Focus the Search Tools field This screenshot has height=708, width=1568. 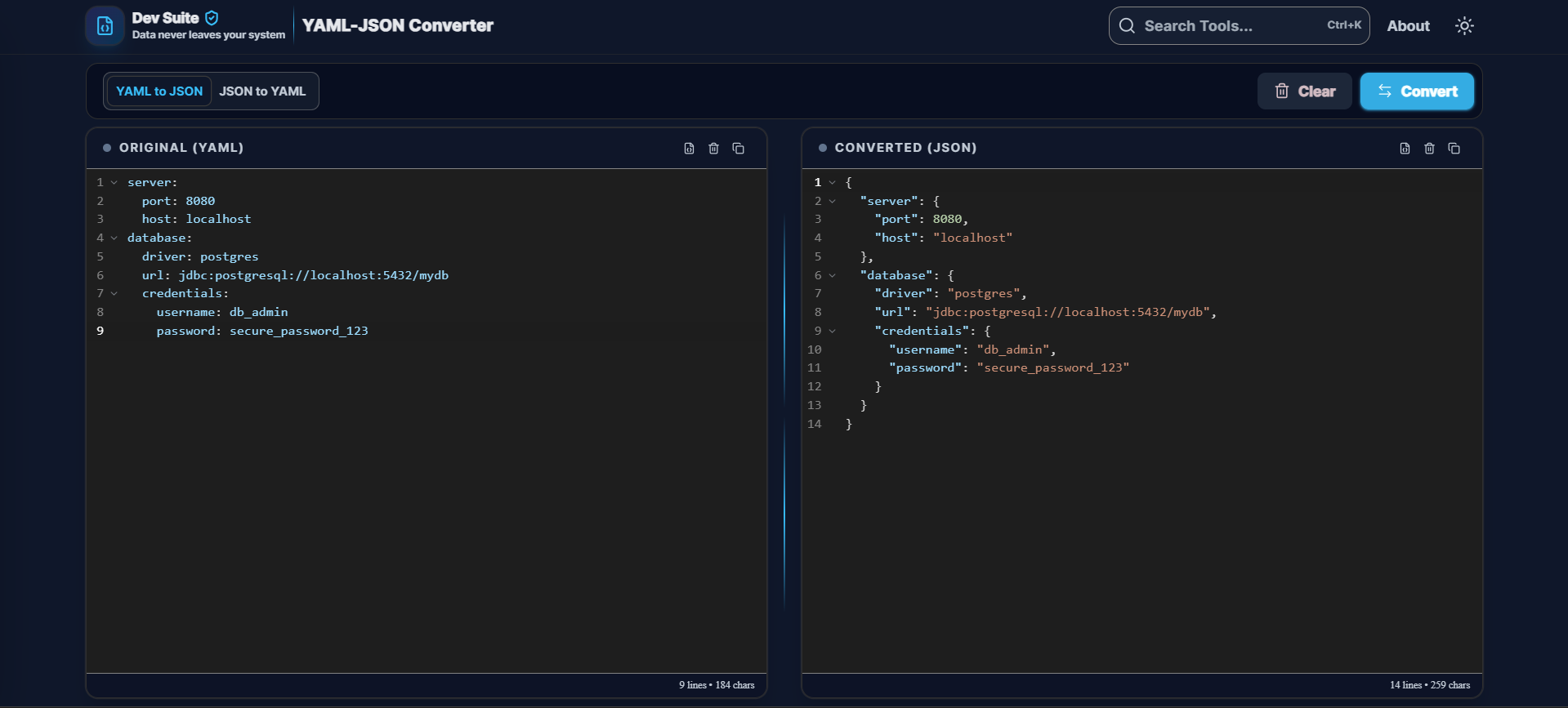click(x=1239, y=26)
